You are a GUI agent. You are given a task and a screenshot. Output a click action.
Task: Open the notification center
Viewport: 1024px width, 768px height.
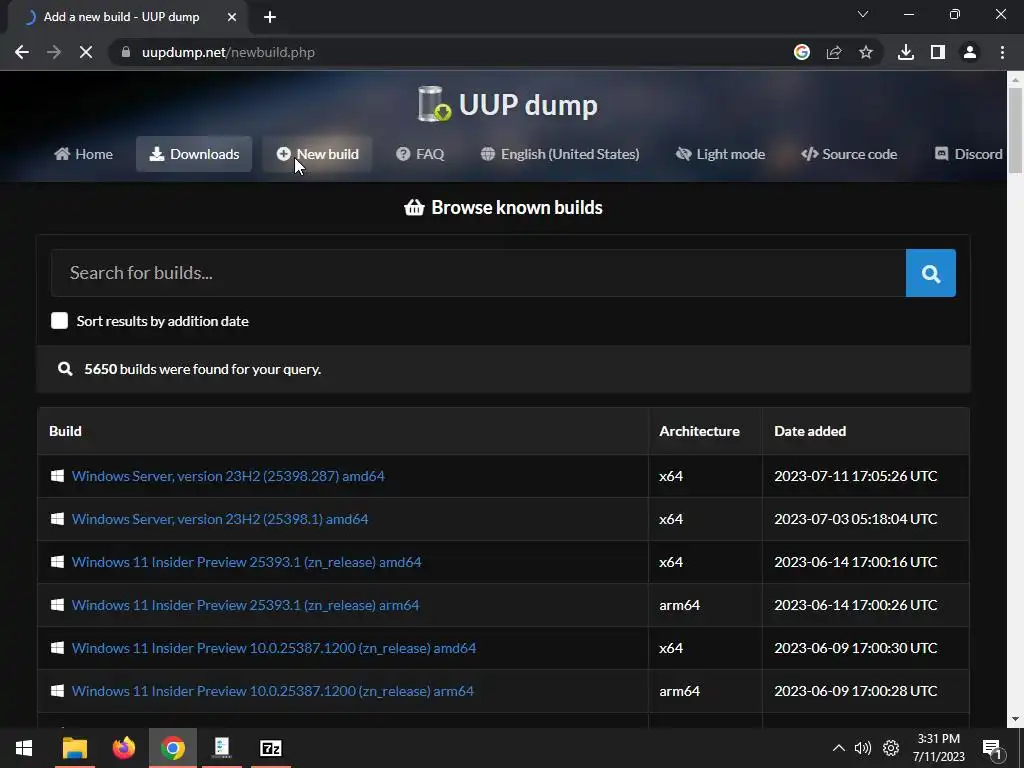coord(992,748)
